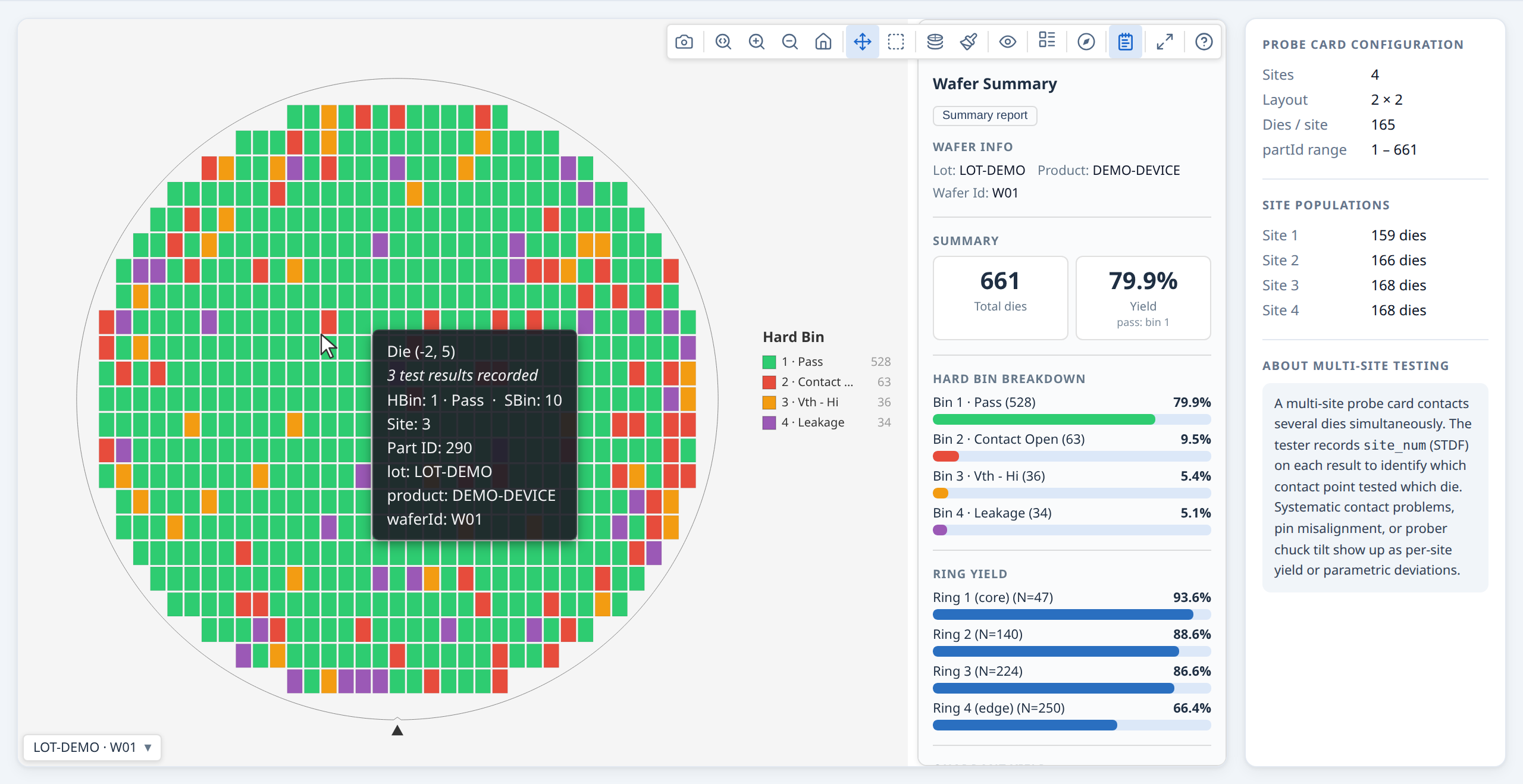
Task: Click the wafer notch triangle marker
Action: (x=397, y=730)
